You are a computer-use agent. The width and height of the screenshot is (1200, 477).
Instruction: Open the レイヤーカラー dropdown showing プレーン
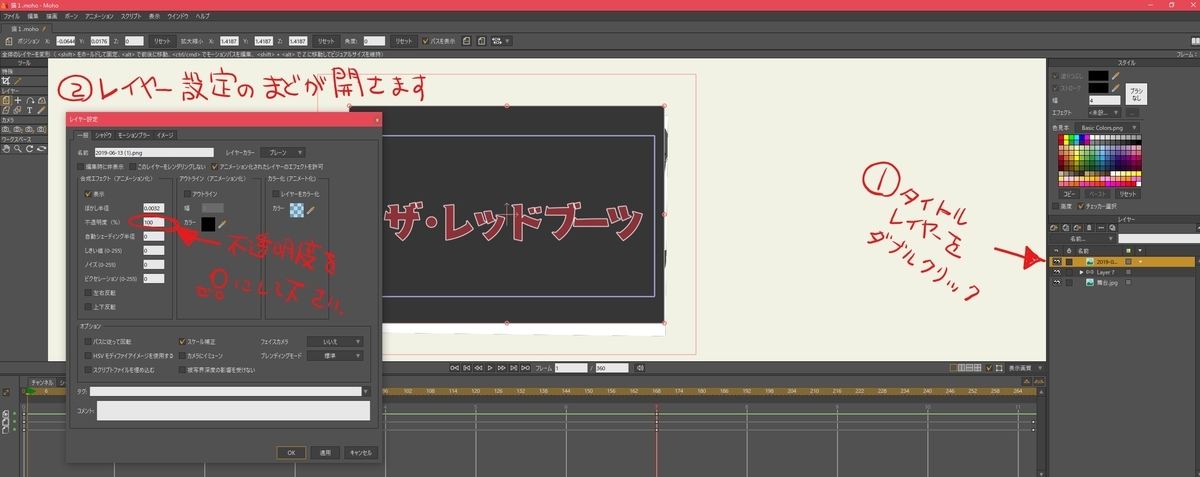(283, 152)
